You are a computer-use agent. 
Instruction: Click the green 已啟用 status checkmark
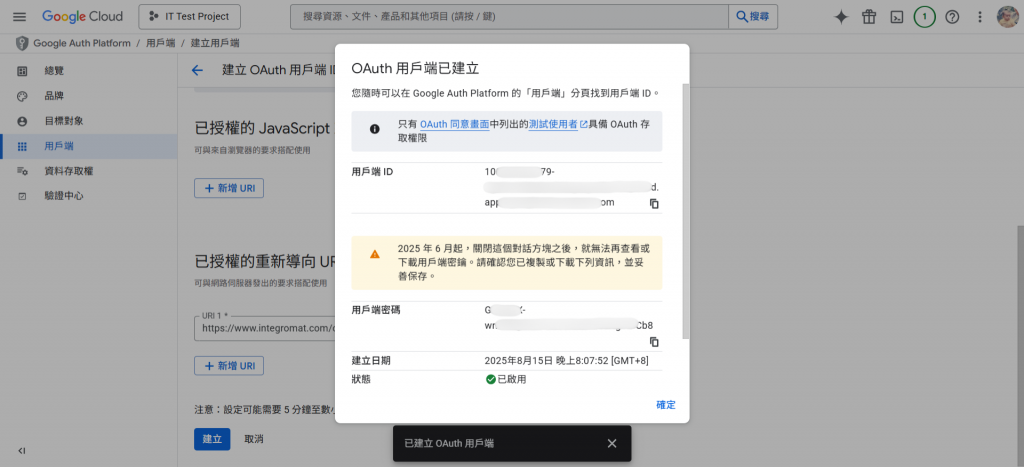[x=490, y=379]
